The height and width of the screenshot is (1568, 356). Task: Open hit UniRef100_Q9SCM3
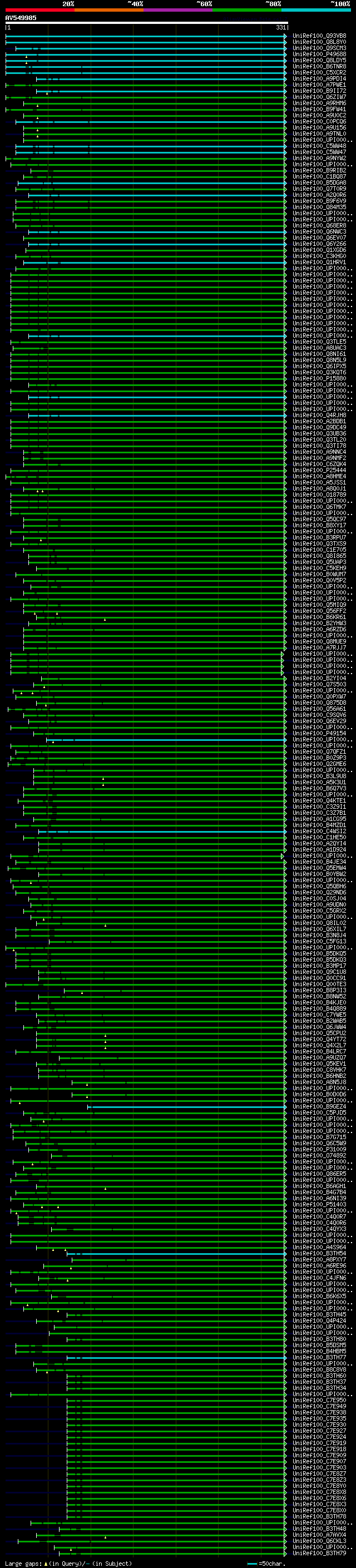(x=319, y=48)
